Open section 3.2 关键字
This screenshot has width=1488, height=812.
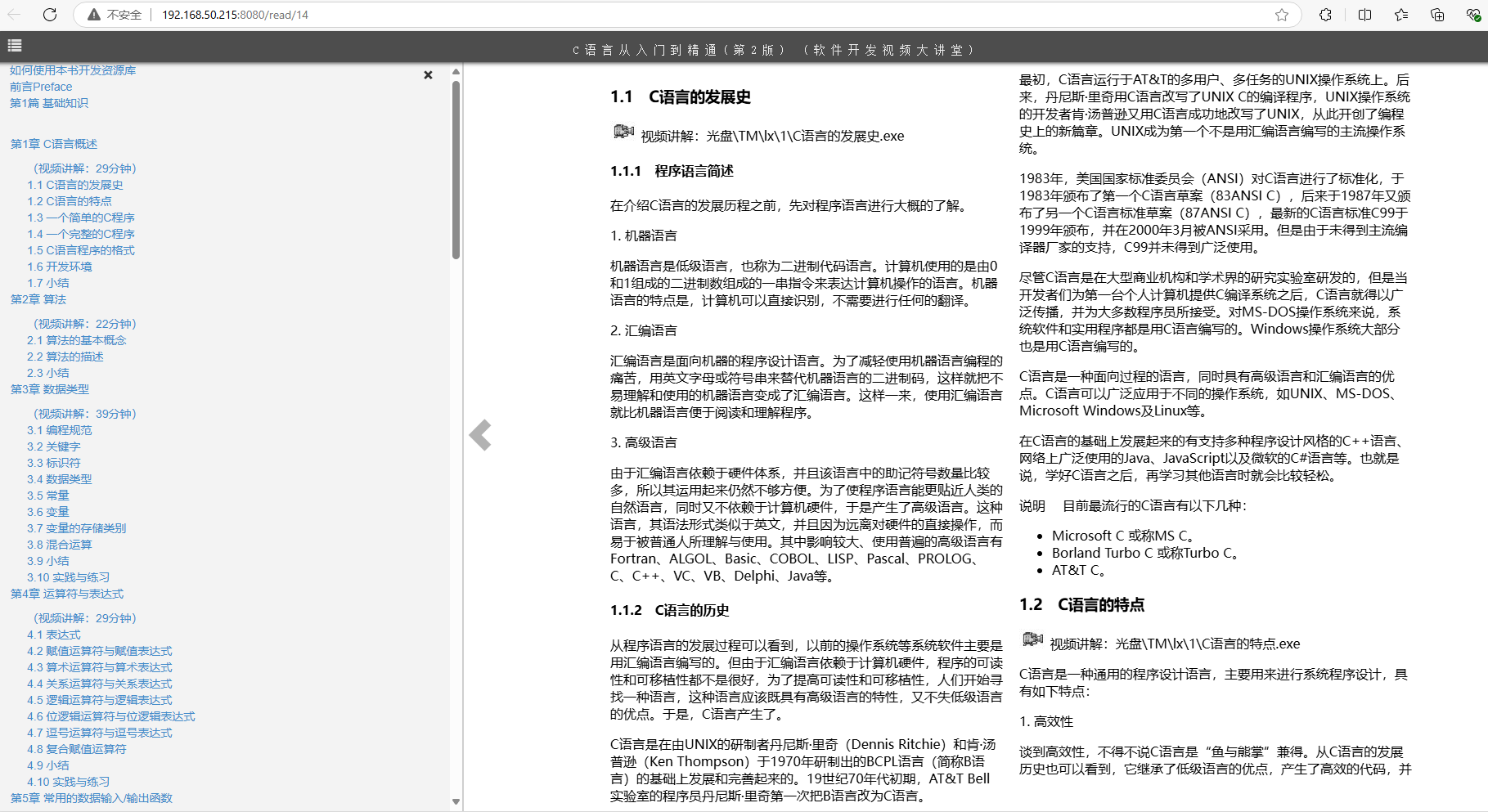[54, 446]
